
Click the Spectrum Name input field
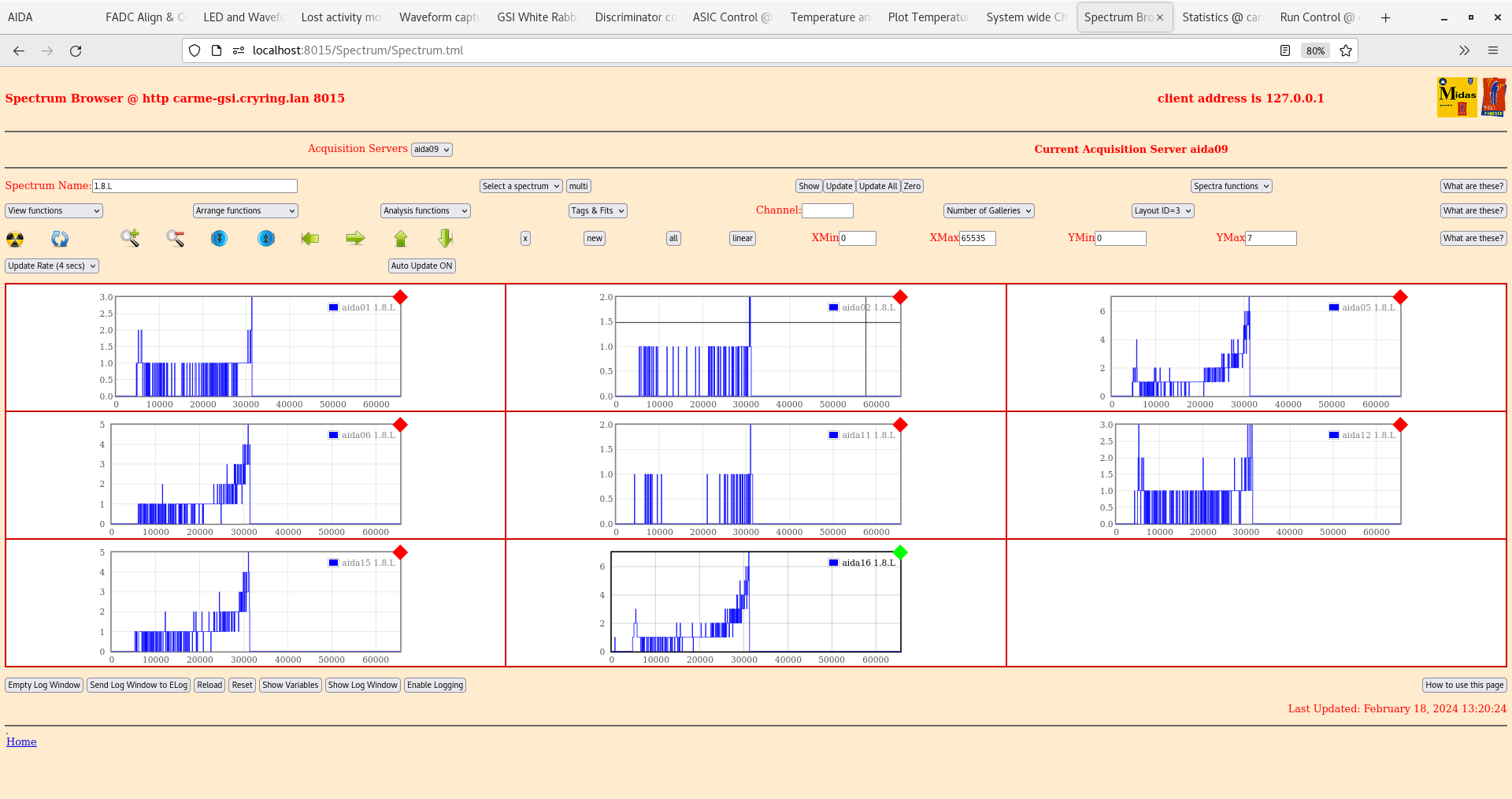(195, 187)
